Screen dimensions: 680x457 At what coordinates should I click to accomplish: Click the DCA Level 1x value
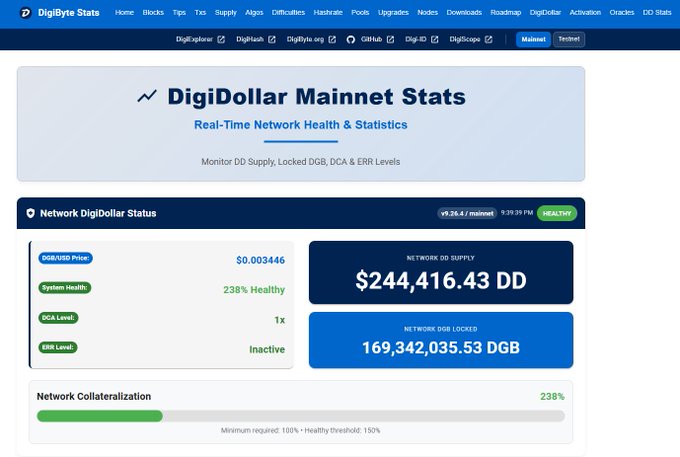[x=280, y=320]
